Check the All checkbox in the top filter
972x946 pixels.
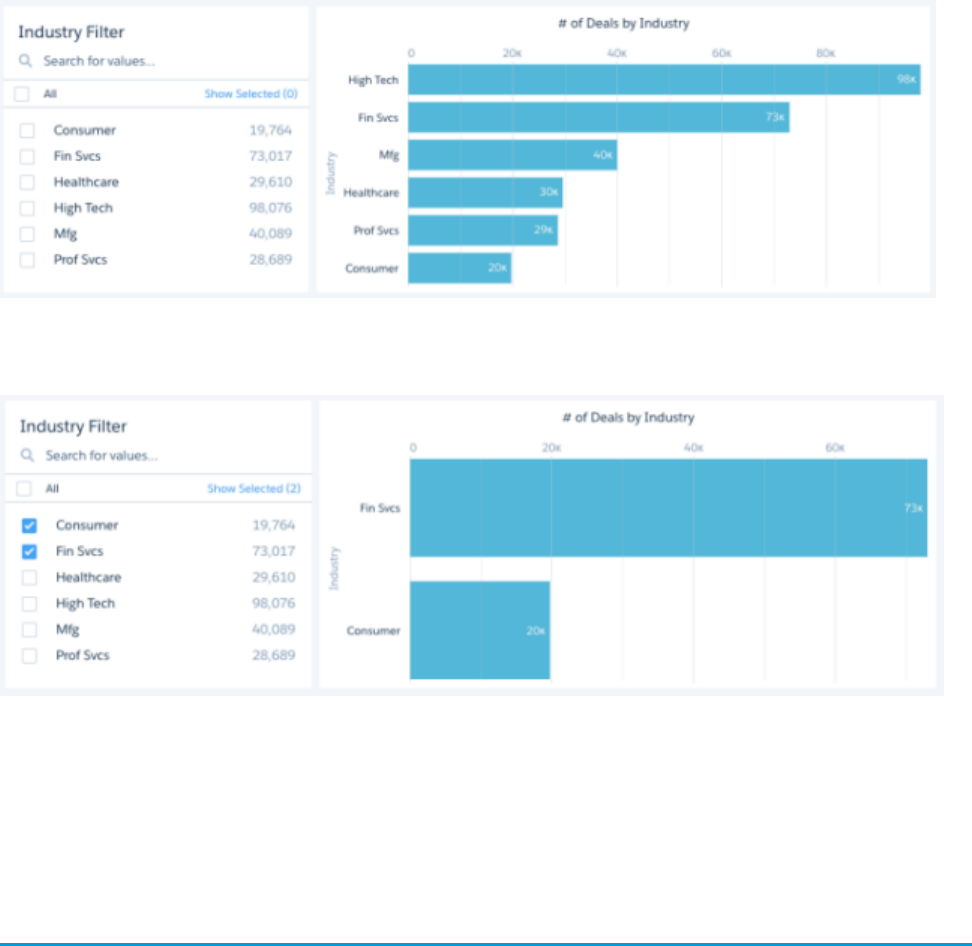(x=22, y=94)
